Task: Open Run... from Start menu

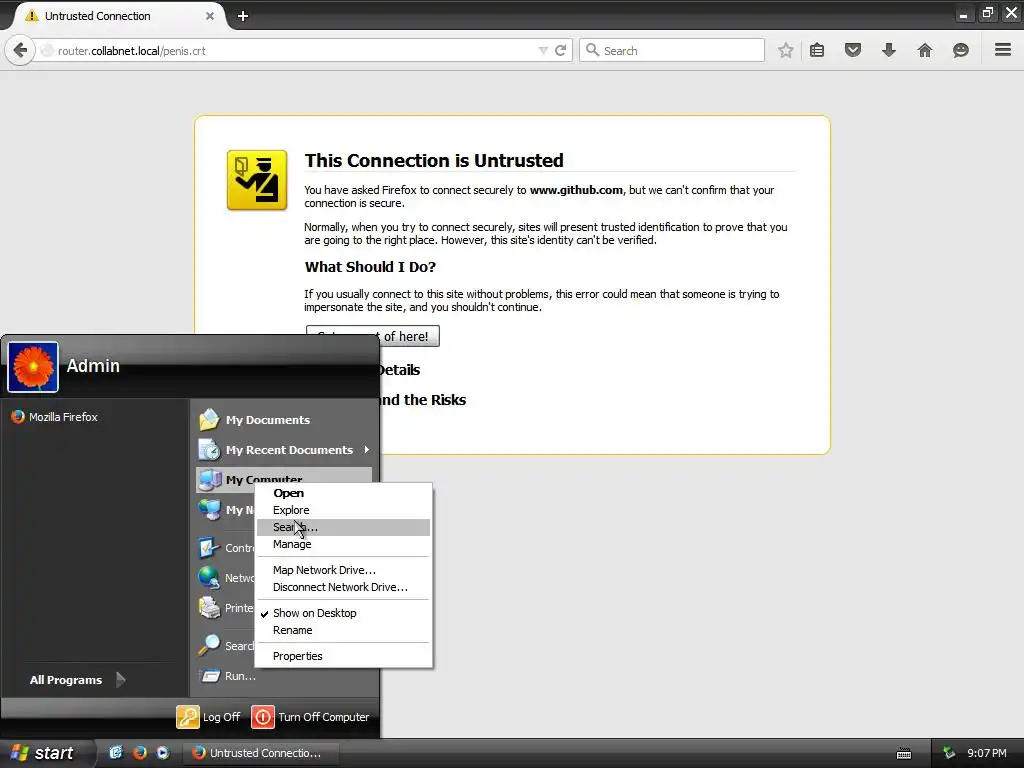Action: [229, 676]
